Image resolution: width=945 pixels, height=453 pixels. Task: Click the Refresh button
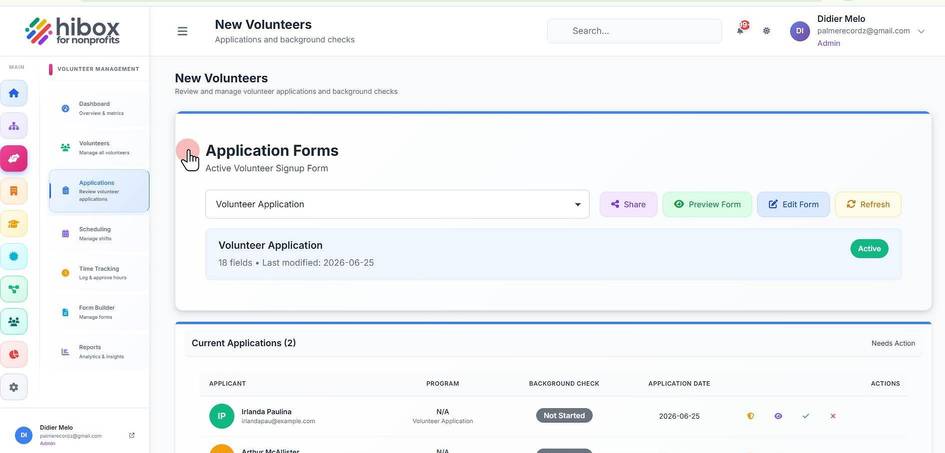click(x=868, y=204)
